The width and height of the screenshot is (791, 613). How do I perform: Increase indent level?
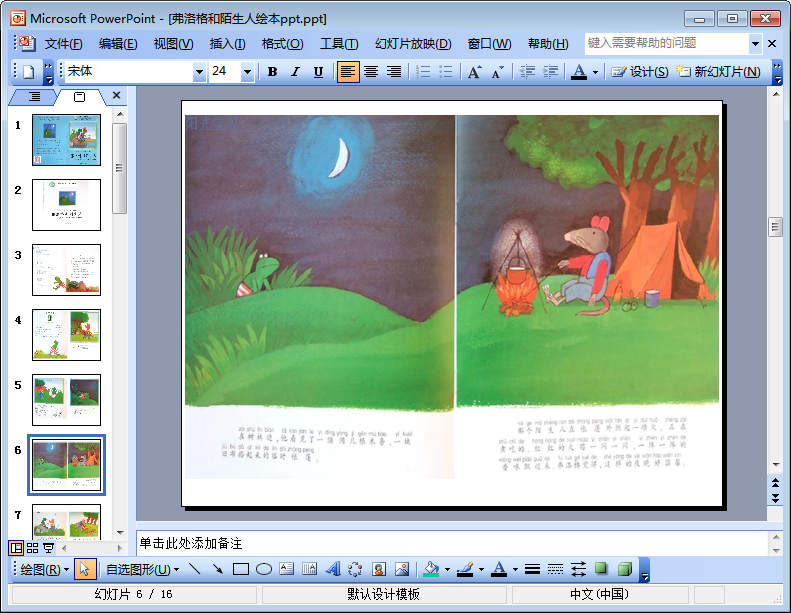pyautogui.click(x=550, y=72)
